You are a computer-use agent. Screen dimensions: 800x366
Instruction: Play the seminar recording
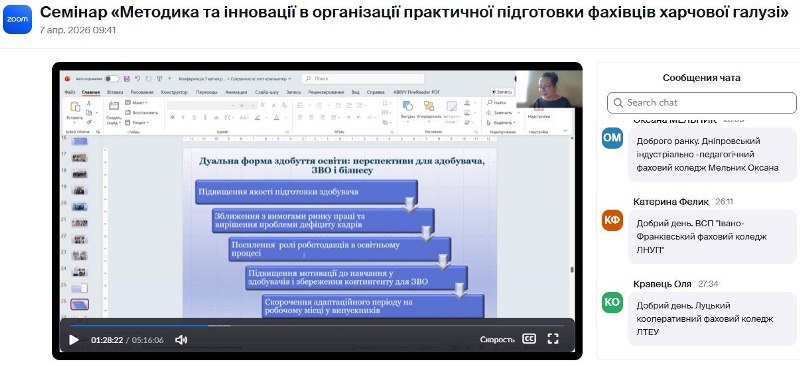[74, 340]
